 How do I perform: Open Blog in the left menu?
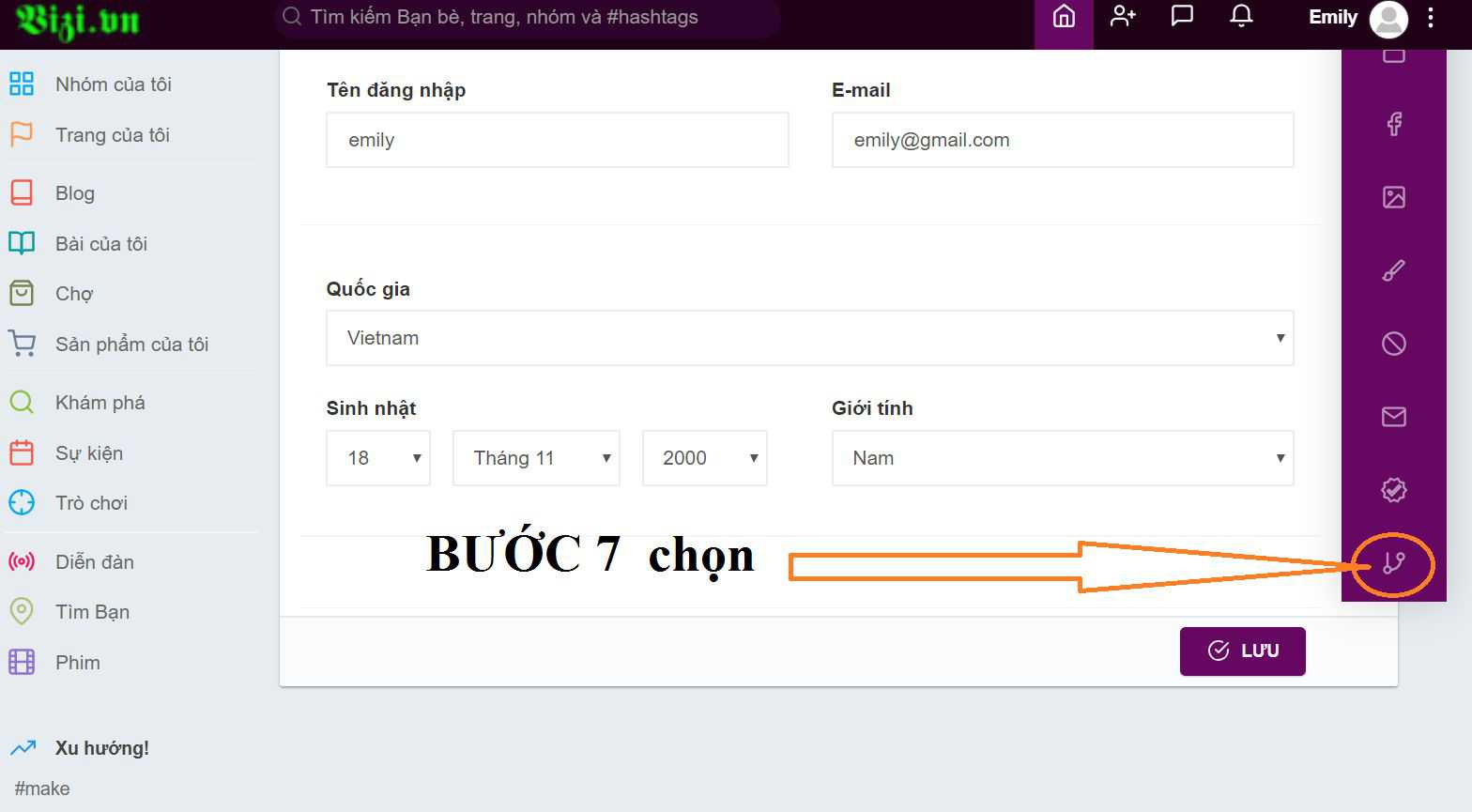click(74, 193)
